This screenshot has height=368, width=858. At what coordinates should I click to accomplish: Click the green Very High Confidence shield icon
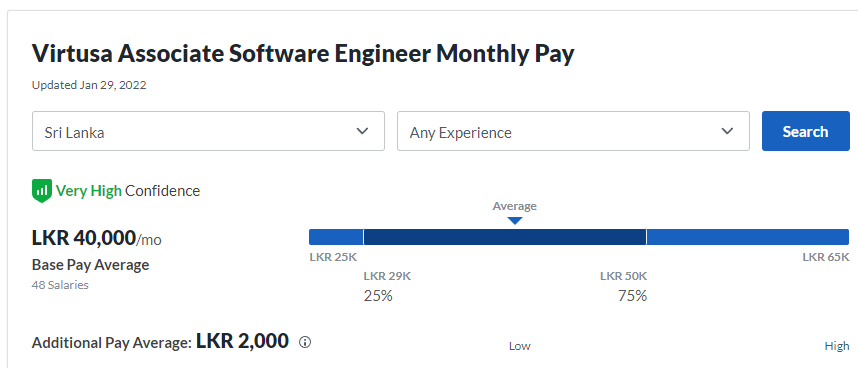point(42,191)
